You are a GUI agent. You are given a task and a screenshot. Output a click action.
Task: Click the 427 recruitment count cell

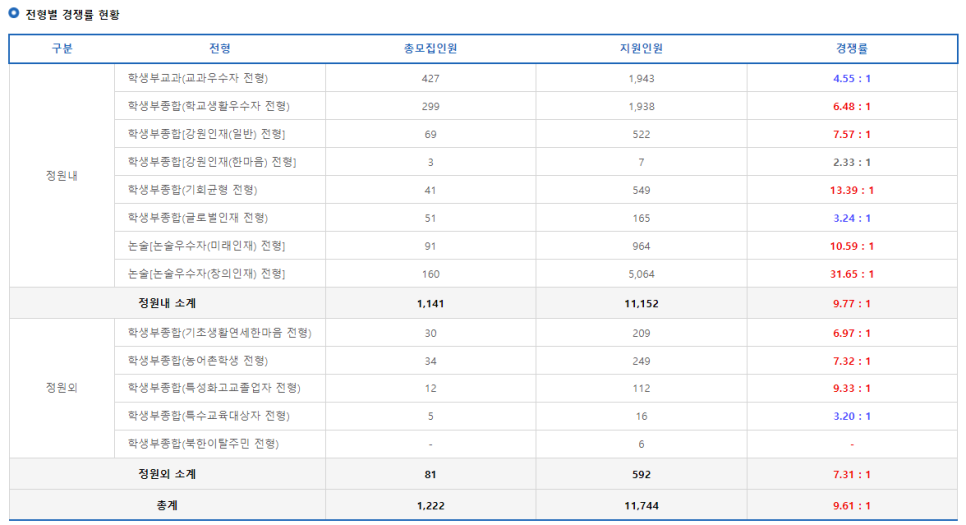point(431,78)
